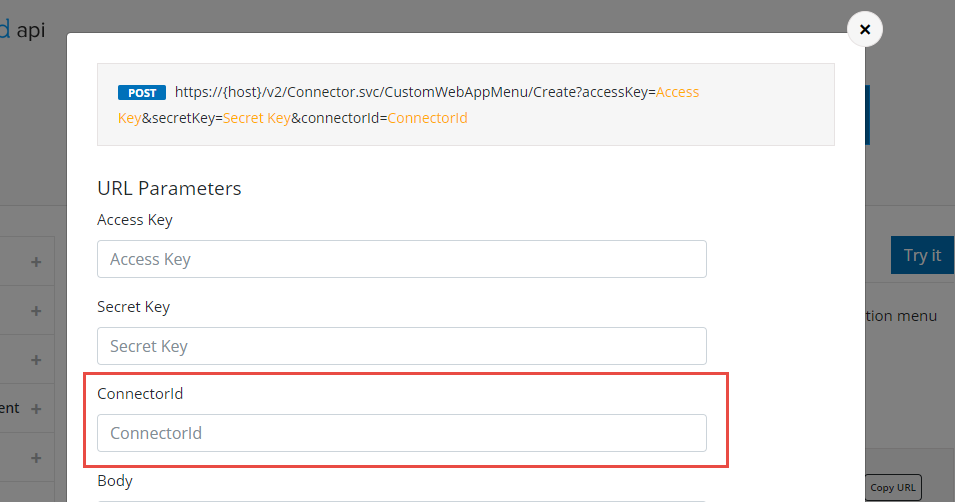Click the api logo in header
This screenshot has height=502, width=955.
(x=30, y=30)
